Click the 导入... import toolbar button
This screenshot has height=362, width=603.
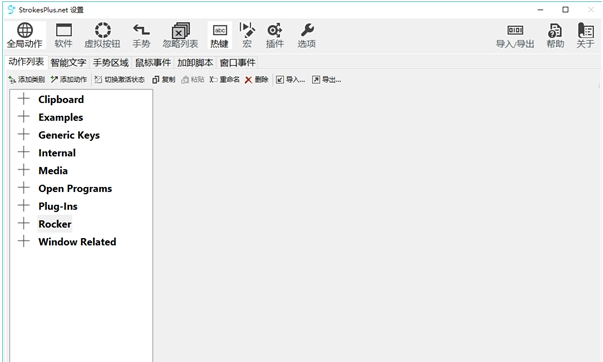pyautogui.click(x=291, y=80)
